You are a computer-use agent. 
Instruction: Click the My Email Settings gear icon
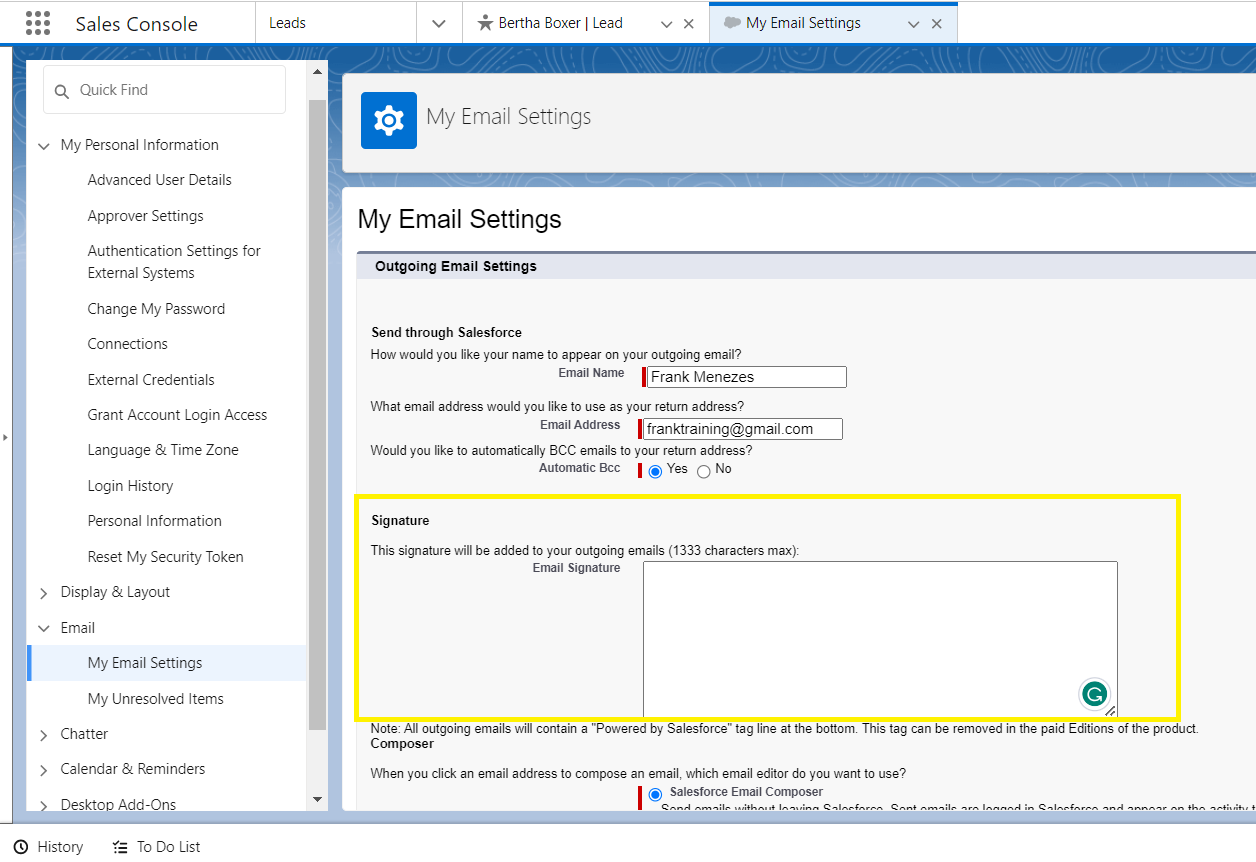(x=389, y=120)
